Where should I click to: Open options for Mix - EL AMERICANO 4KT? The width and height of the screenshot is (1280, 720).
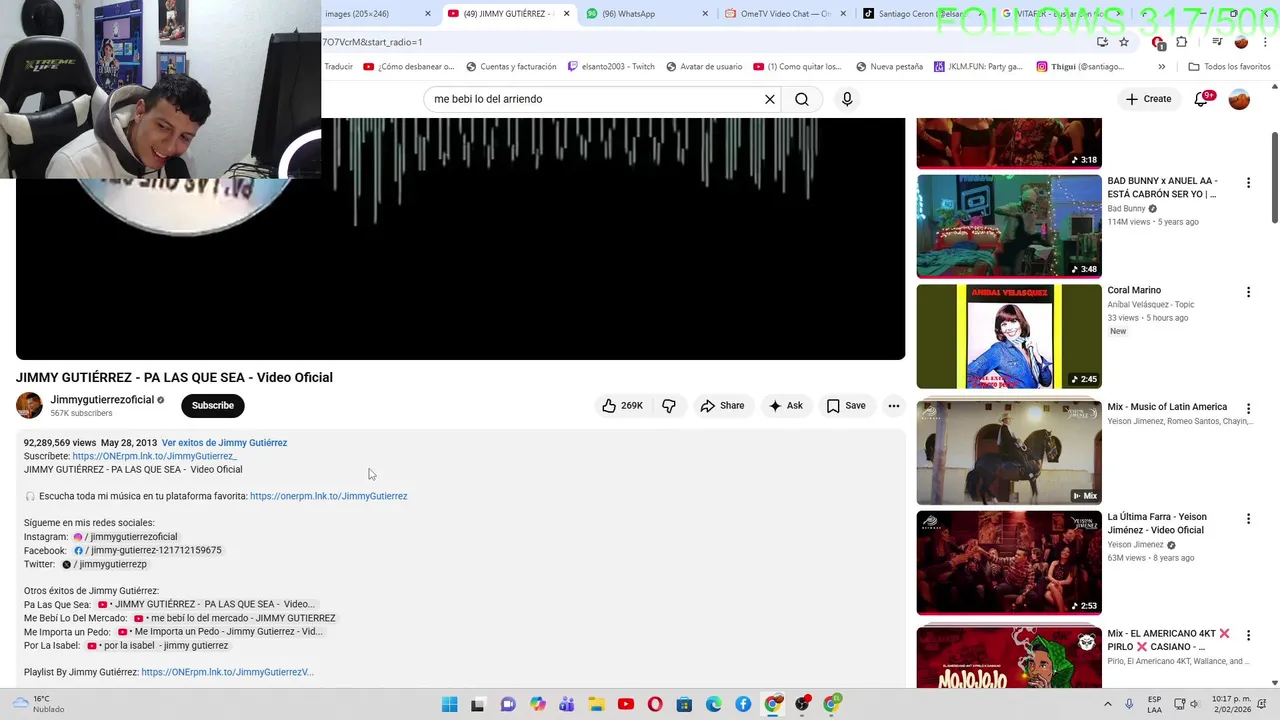[x=1248, y=635]
